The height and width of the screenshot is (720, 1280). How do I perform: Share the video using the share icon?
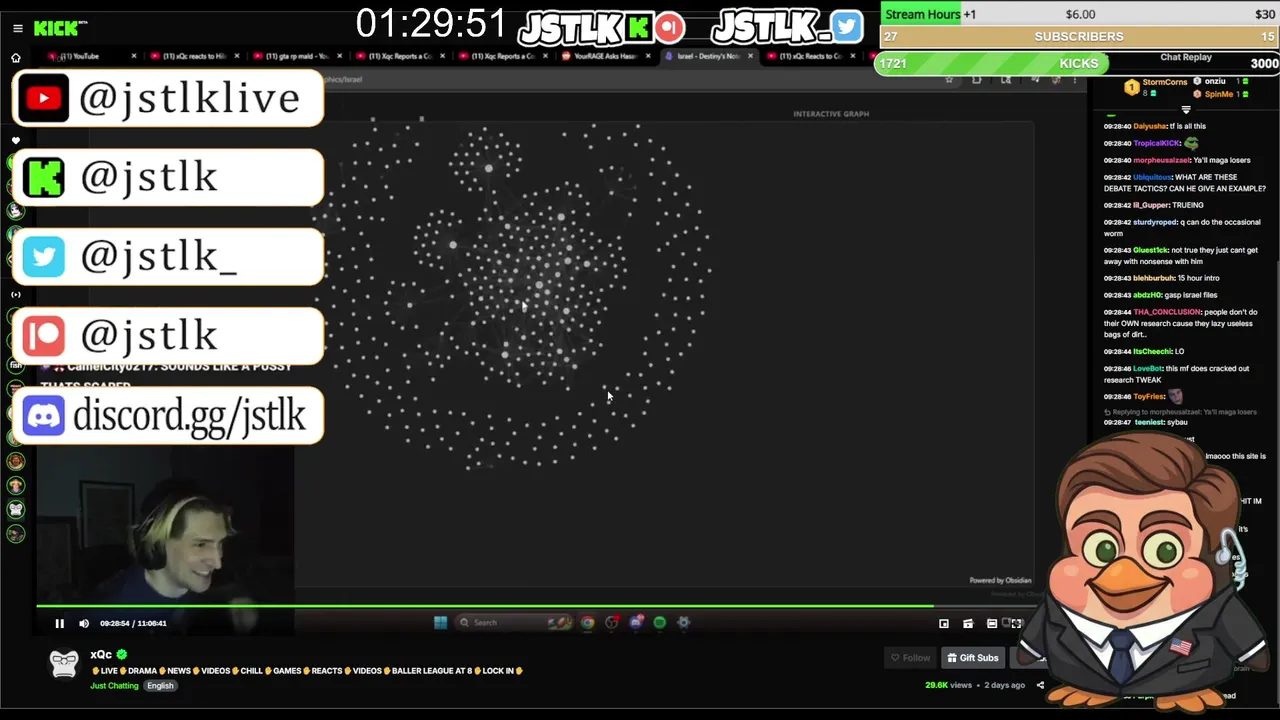tap(1040, 685)
